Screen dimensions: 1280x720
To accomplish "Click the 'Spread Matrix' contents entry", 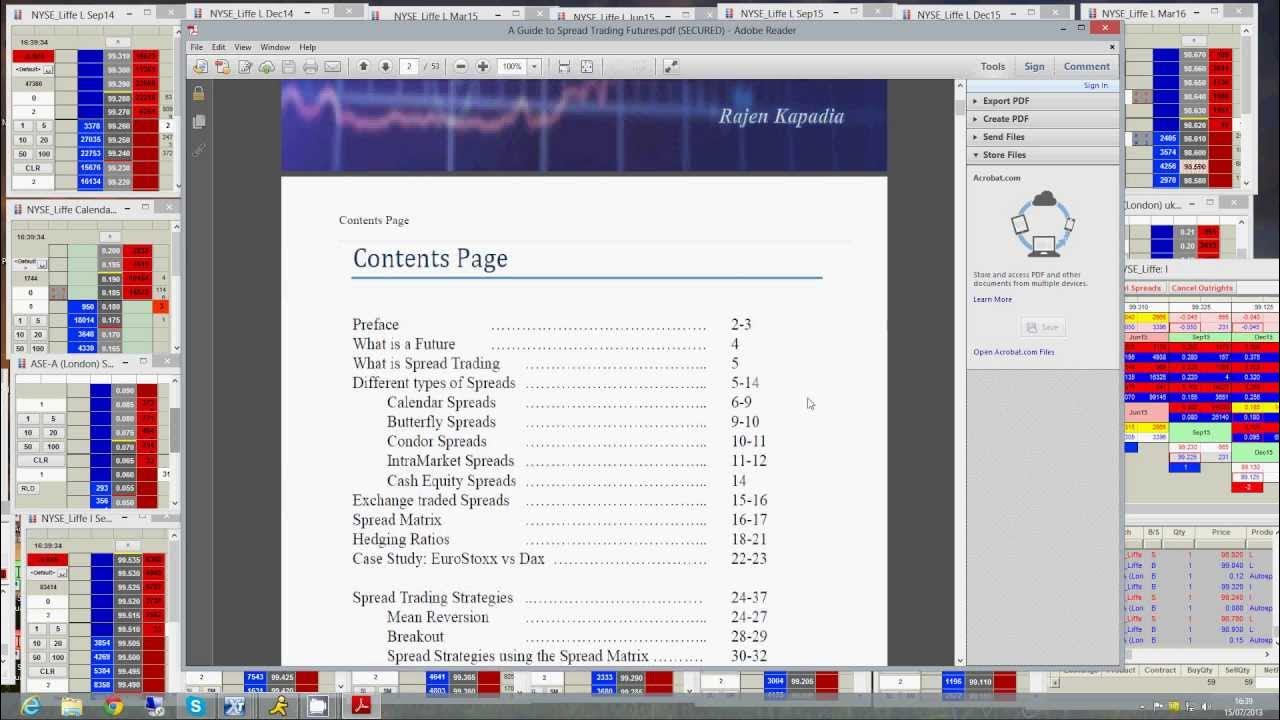I will point(397,520).
